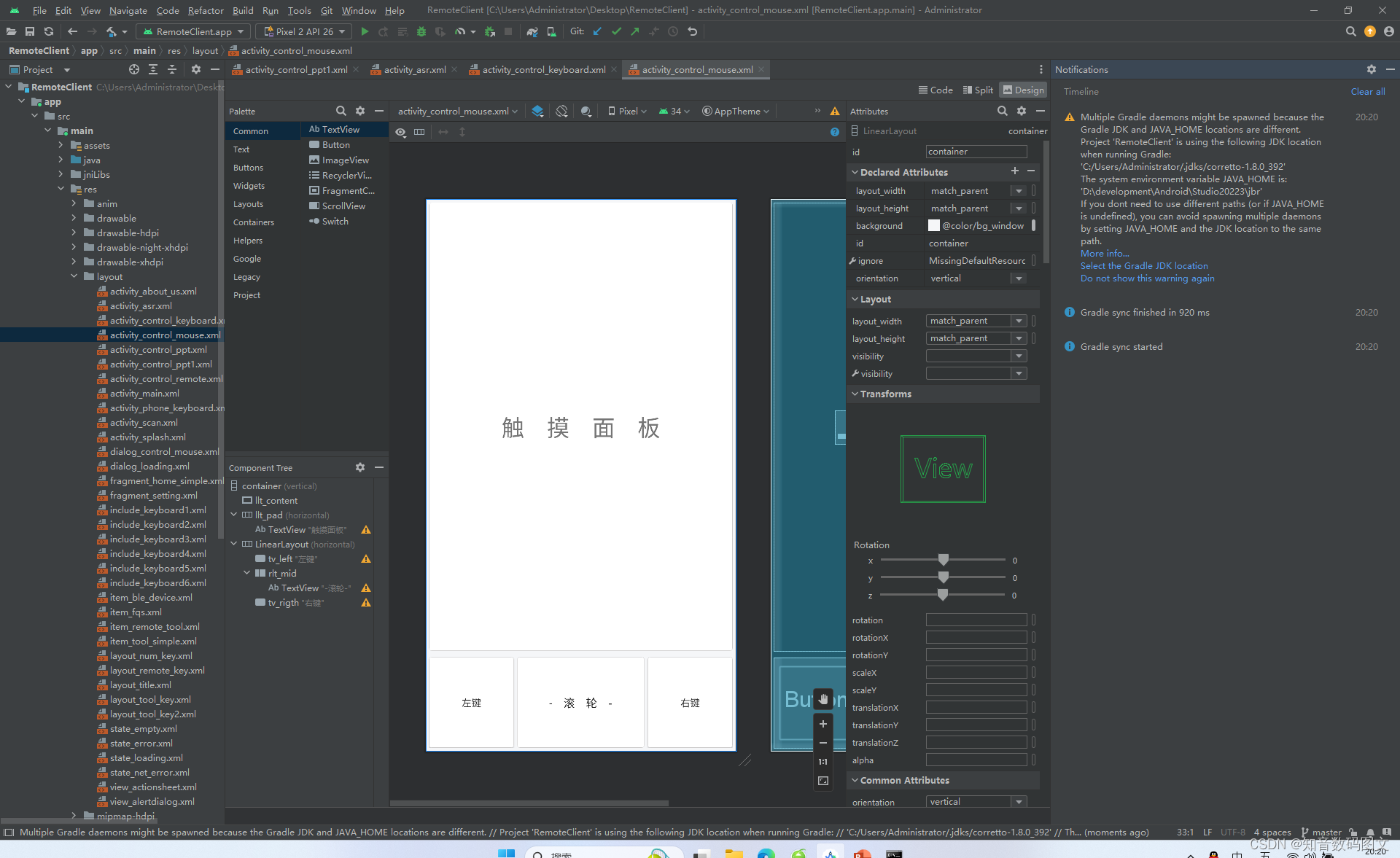Screen dimensions: 1400x858
Task: Click orientation for preview rotate icon
Action: tap(561, 112)
